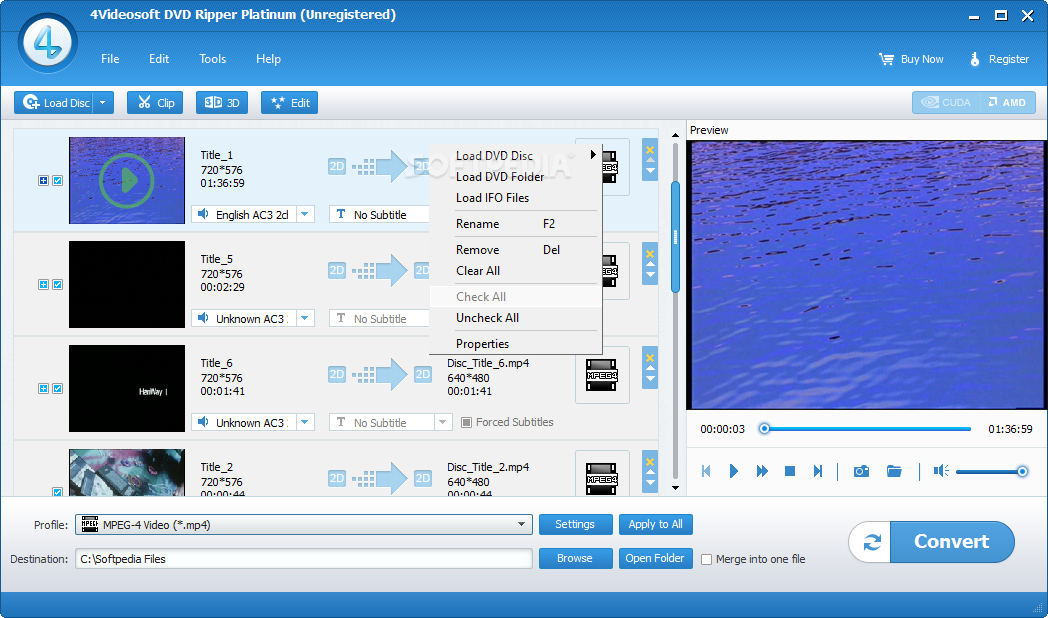Open the Edit effects tool
1048x618 pixels.
[x=289, y=103]
